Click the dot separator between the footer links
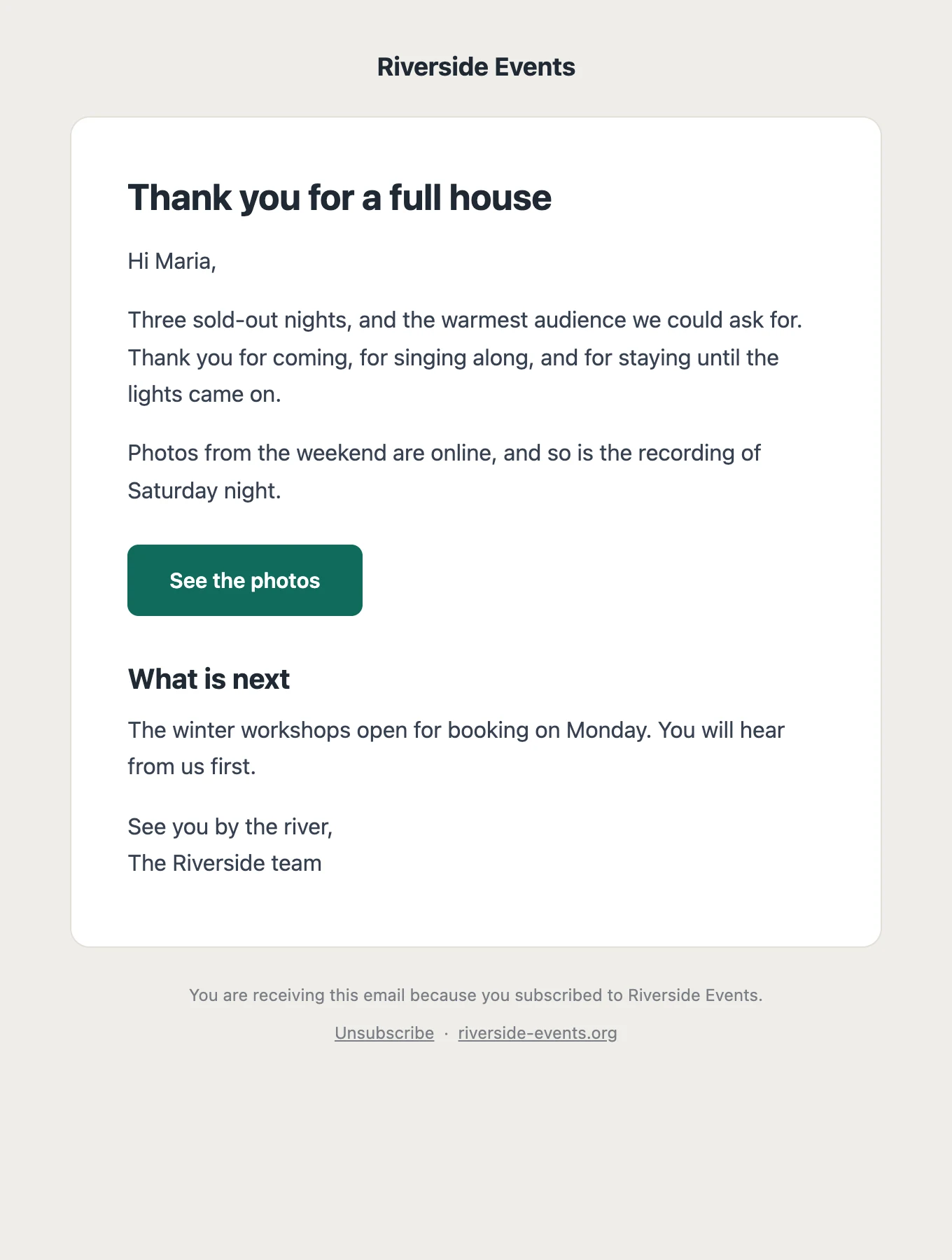Image resolution: width=952 pixels, height=1260 pixels. [446, 1034]
